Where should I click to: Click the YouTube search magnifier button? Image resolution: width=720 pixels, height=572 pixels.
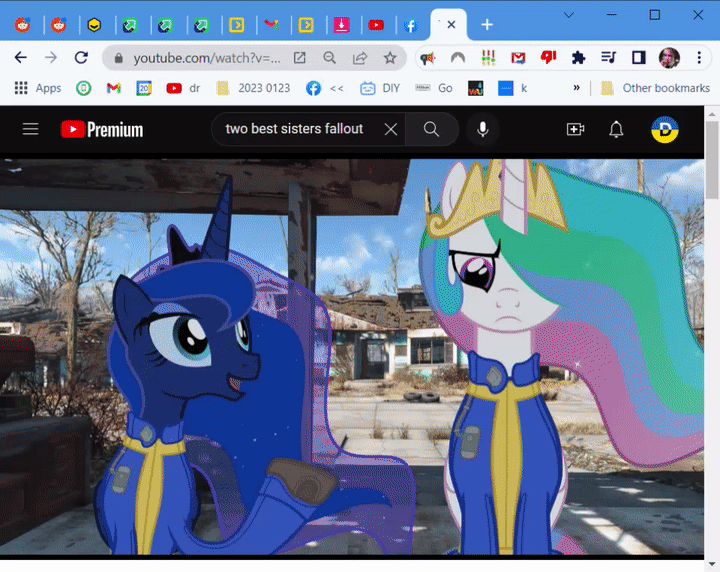(431, 129)
